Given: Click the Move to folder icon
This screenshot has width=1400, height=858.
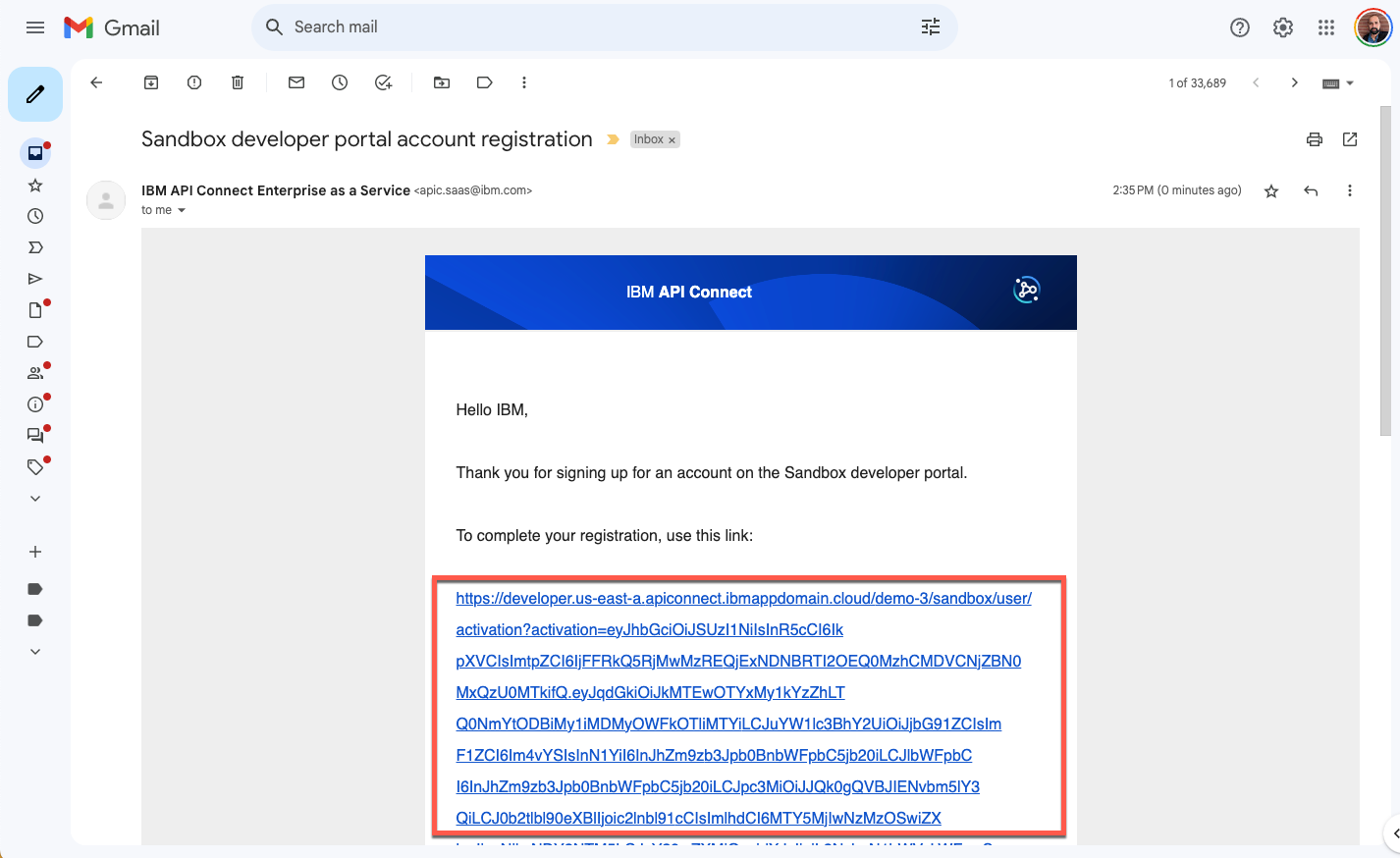Looking at the screenshot, I should pyautogui.click(x=442, y=83).
